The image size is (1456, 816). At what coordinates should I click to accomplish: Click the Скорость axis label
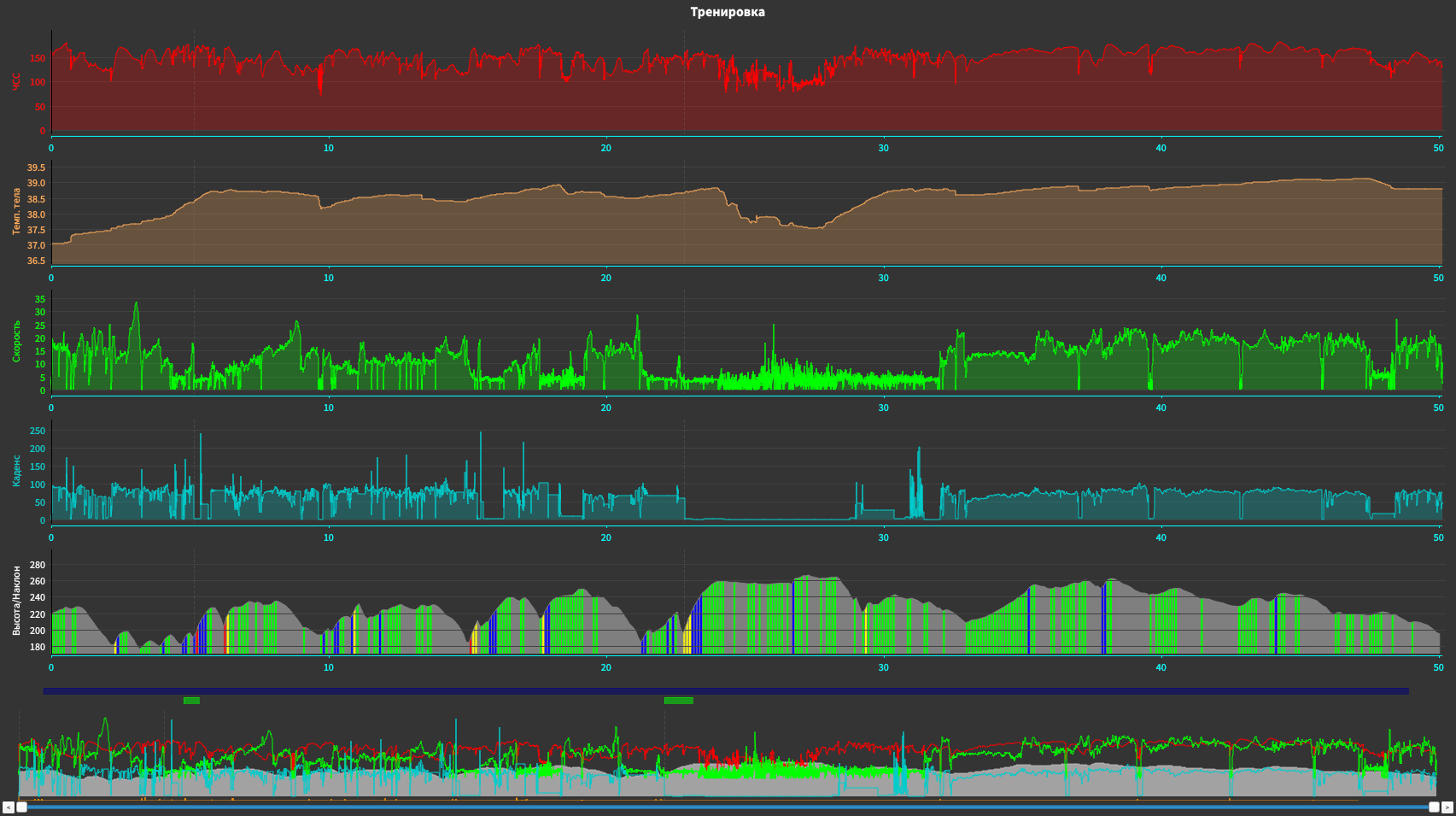(x=16, y=341)
